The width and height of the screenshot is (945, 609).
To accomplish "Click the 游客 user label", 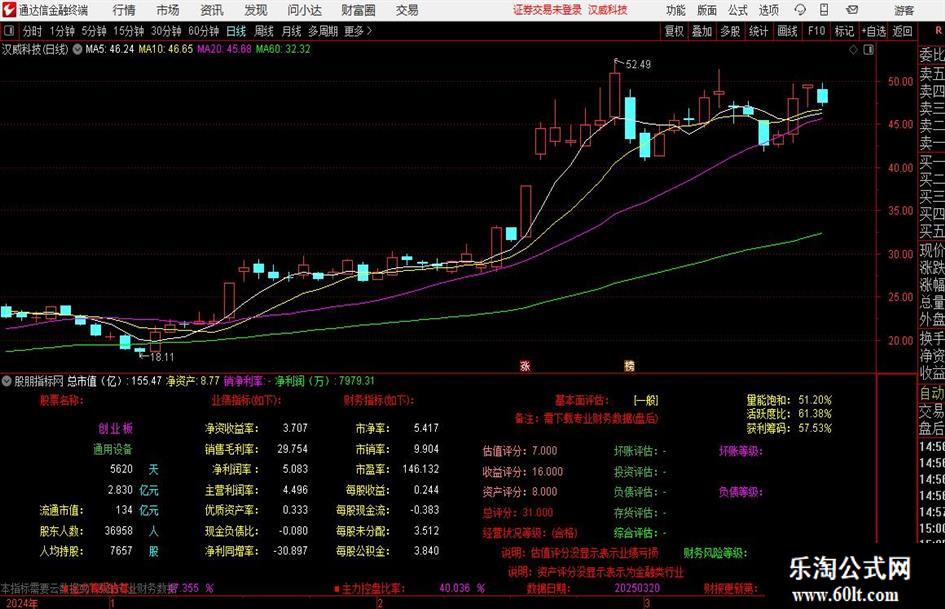I will (x=903, y=10).
